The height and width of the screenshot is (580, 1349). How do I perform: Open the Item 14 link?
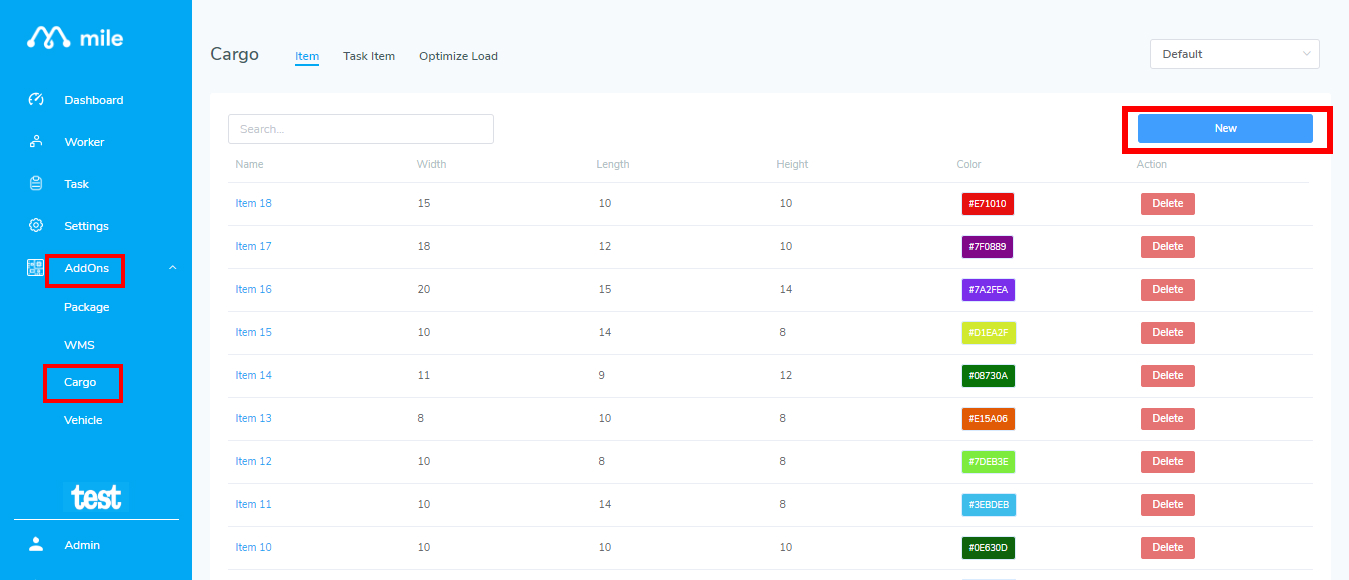253,375
